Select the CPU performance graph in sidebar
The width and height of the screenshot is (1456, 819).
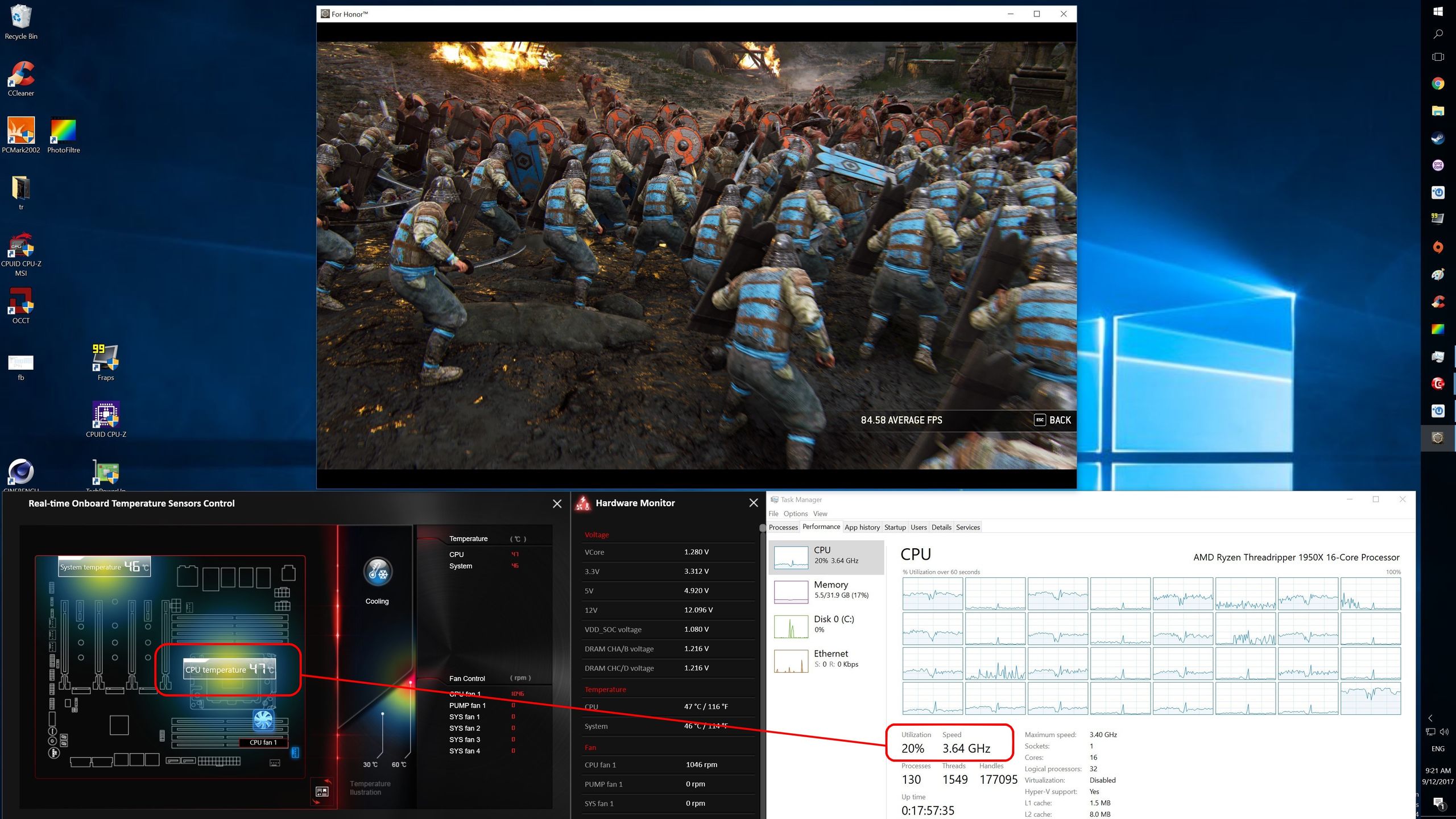tap(826, 557)
